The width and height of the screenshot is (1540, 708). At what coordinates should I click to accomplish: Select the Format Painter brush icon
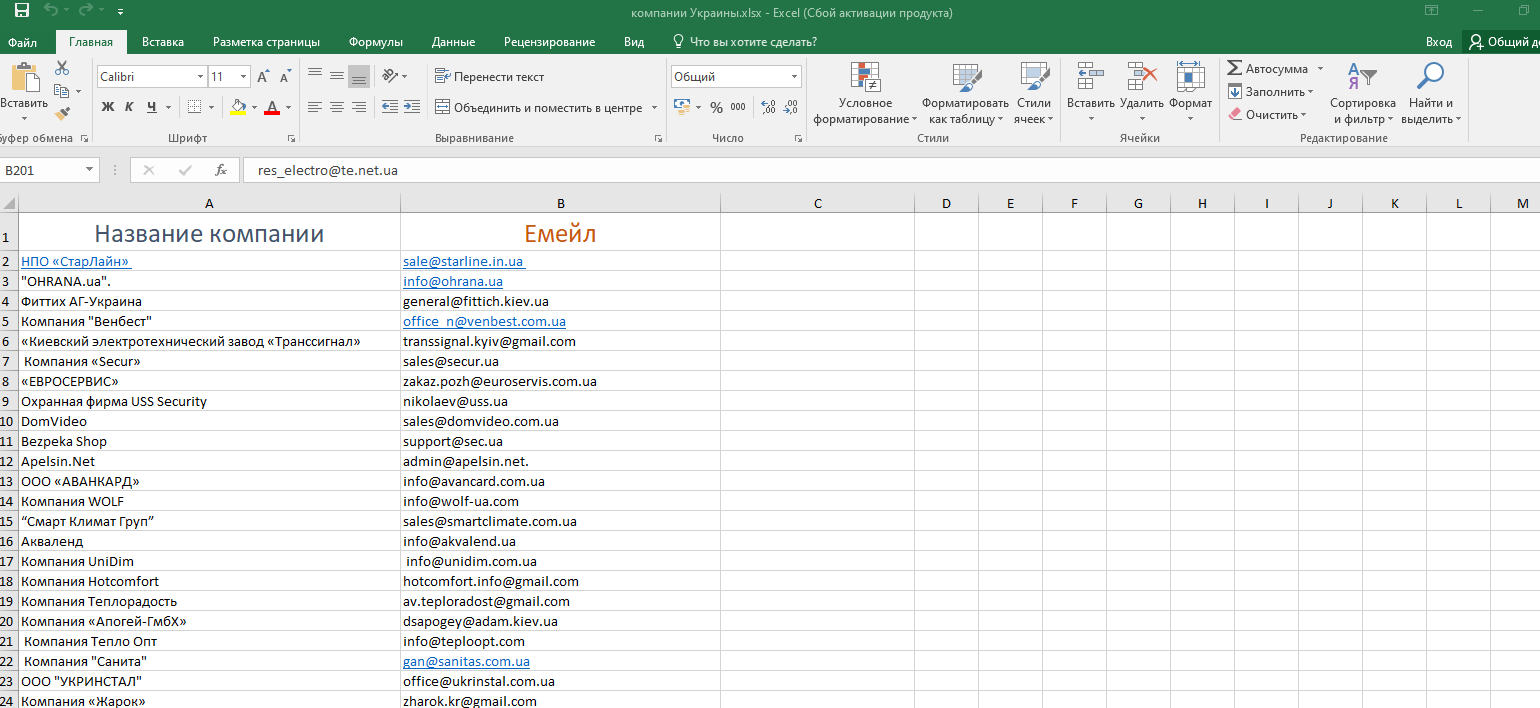pos(62,113)
